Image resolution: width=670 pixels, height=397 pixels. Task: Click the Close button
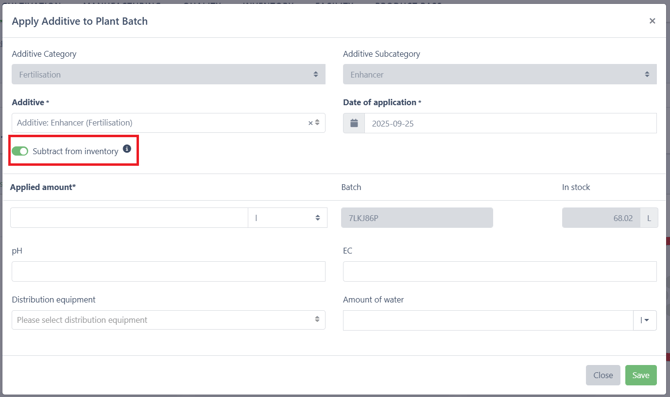[603, 375]
